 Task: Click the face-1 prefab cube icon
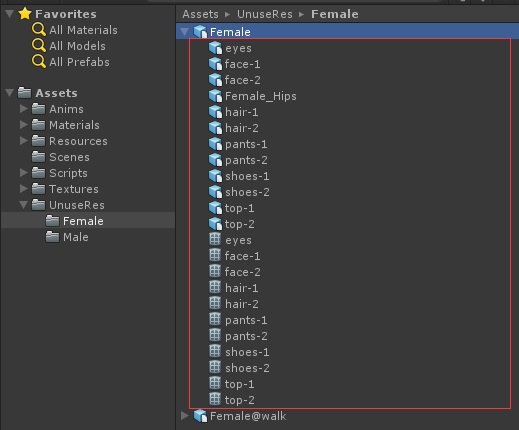pyautogui.click(x=215, y=64)
